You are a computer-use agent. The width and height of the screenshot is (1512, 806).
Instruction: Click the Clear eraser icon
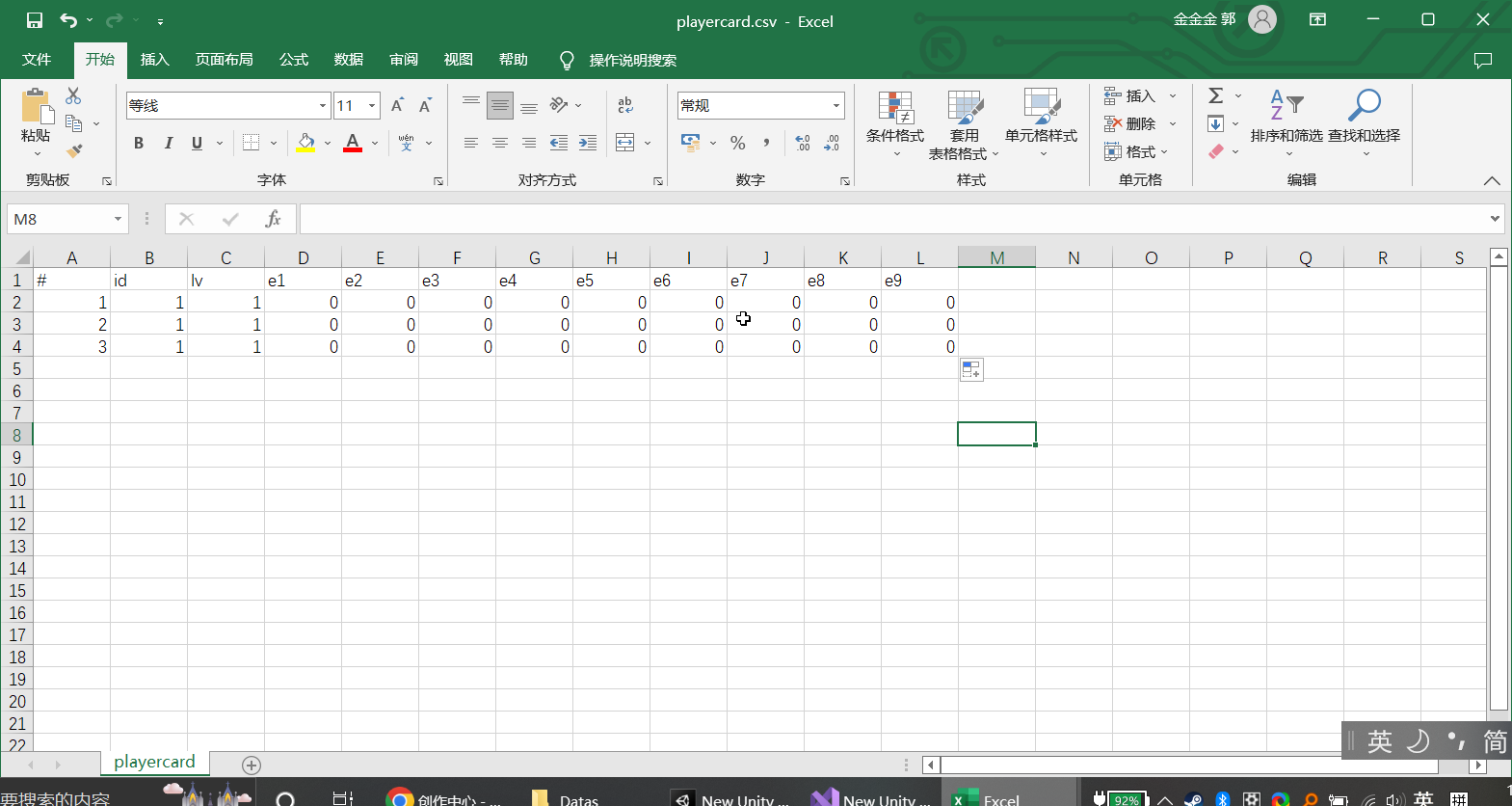click(1216, 151)
